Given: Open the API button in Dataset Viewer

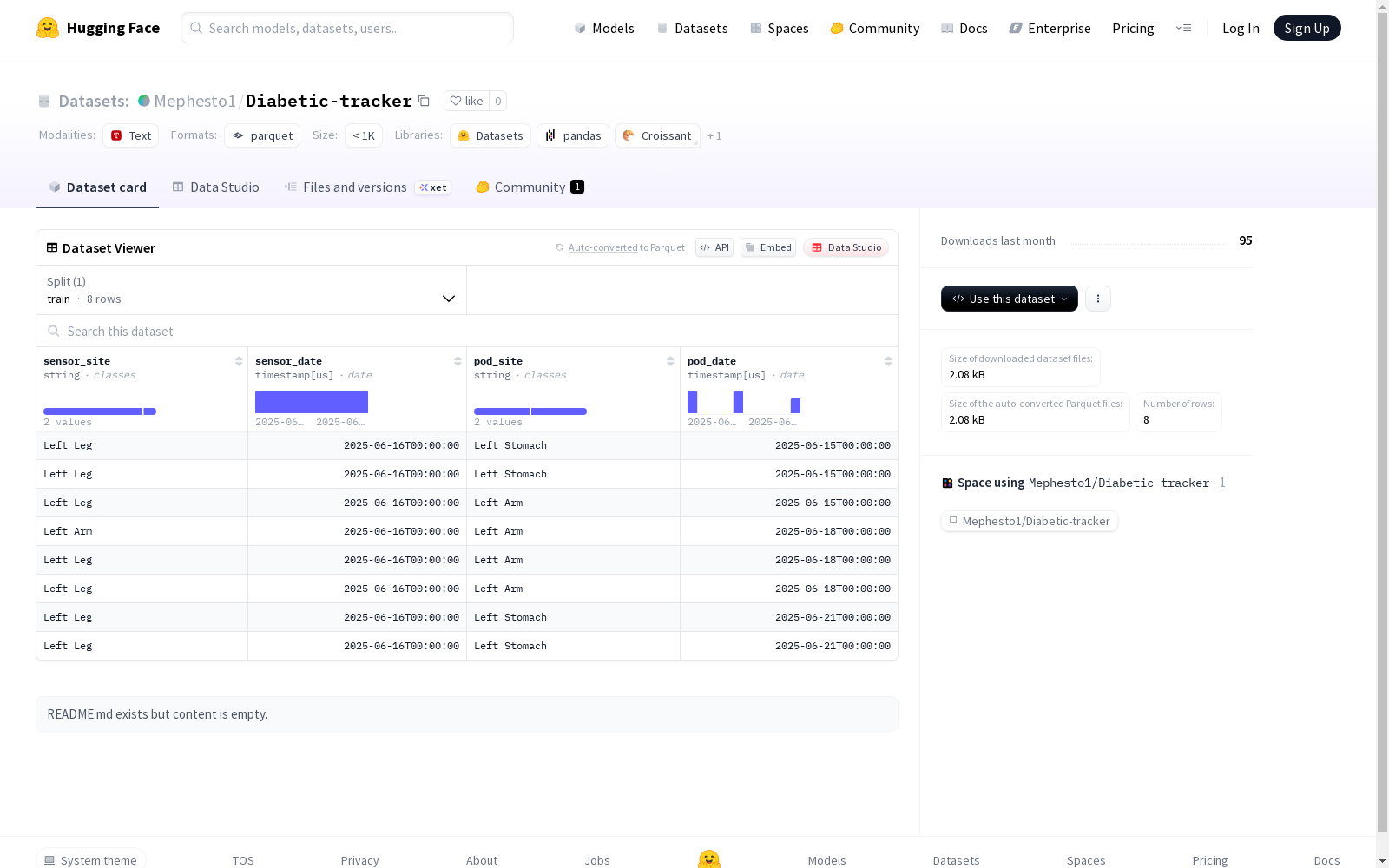Looking at the screenshot, I should 714,247.
